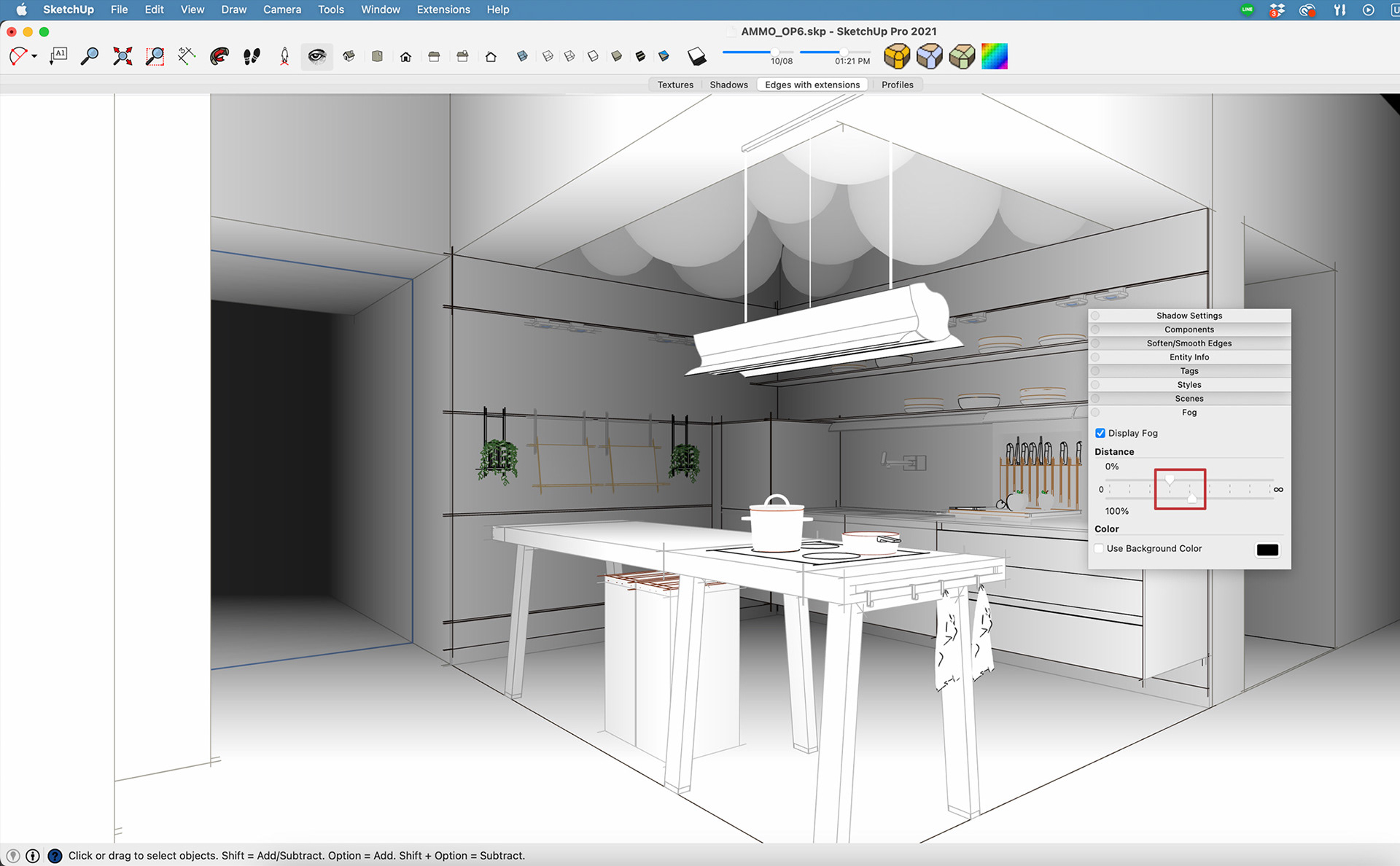Image resolution: width=1400 pixels, height=866 pixels.
Task: Choose the Zoom Window tool
Action: pyautogui.click(x=155, y=56)
